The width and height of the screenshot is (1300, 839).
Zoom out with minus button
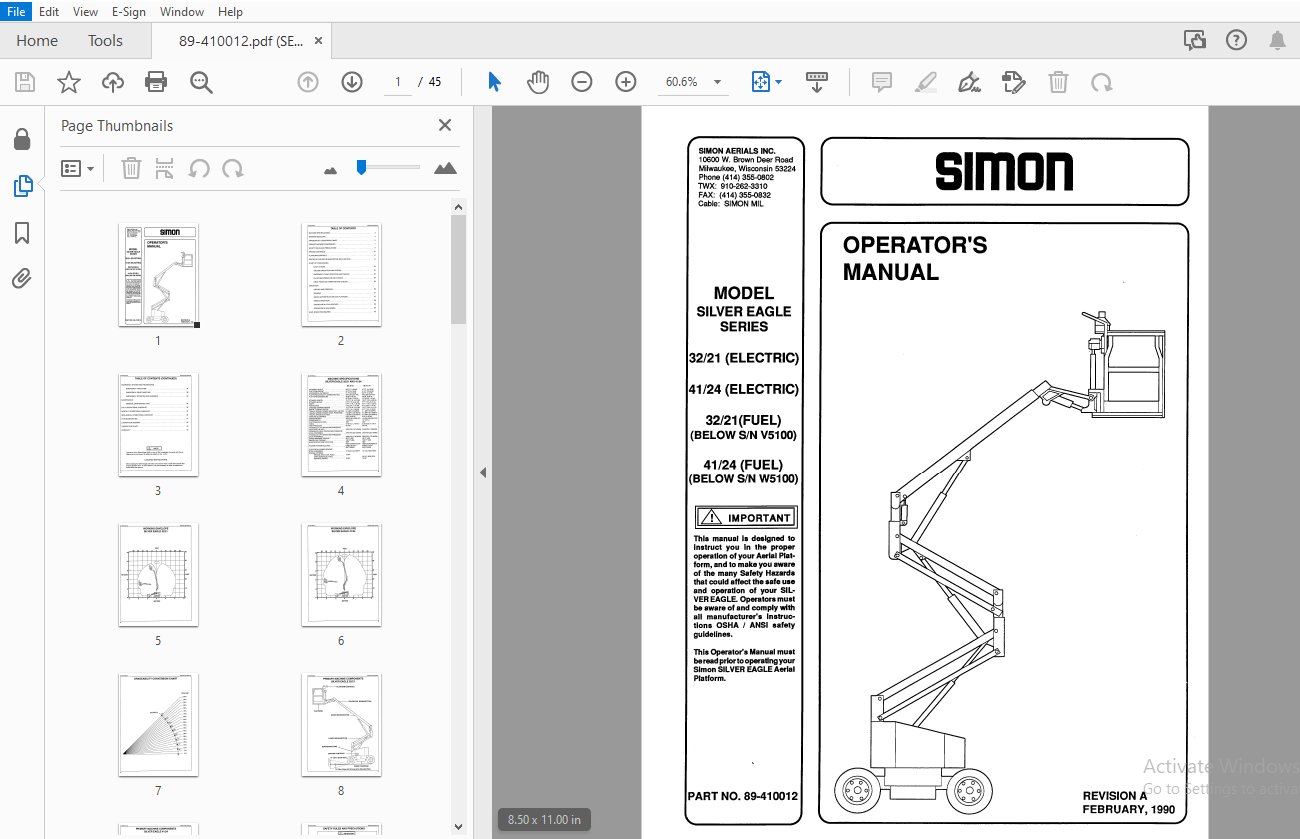click(582, 82)
